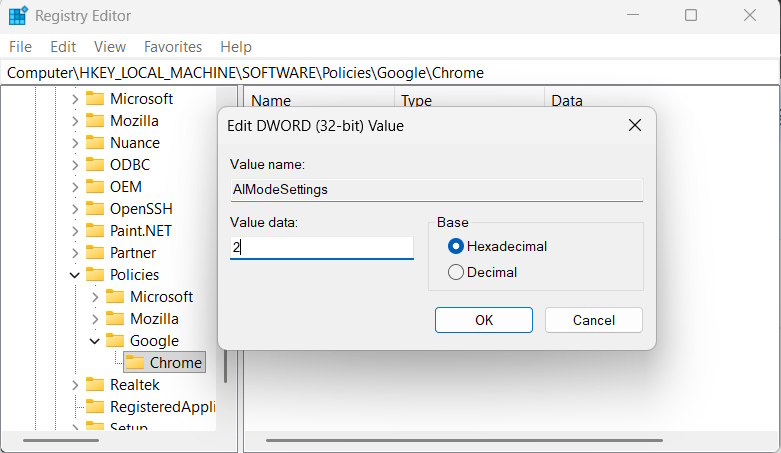781x453 pixels.
Task: Confirm the DWORD value with OK
Action: [x=484, y=320]
